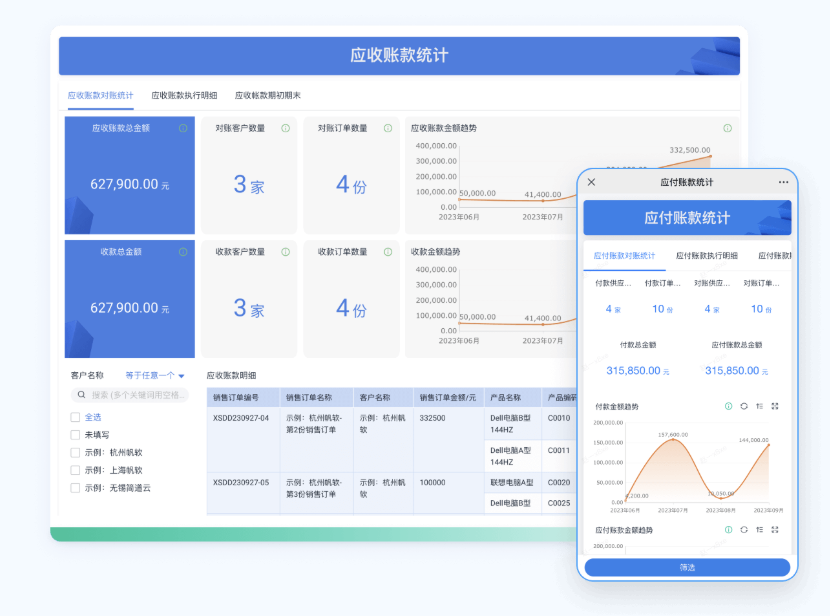Click info icon on 收款订单数量 card
The image size is (830, 616).
pos(388,252)
